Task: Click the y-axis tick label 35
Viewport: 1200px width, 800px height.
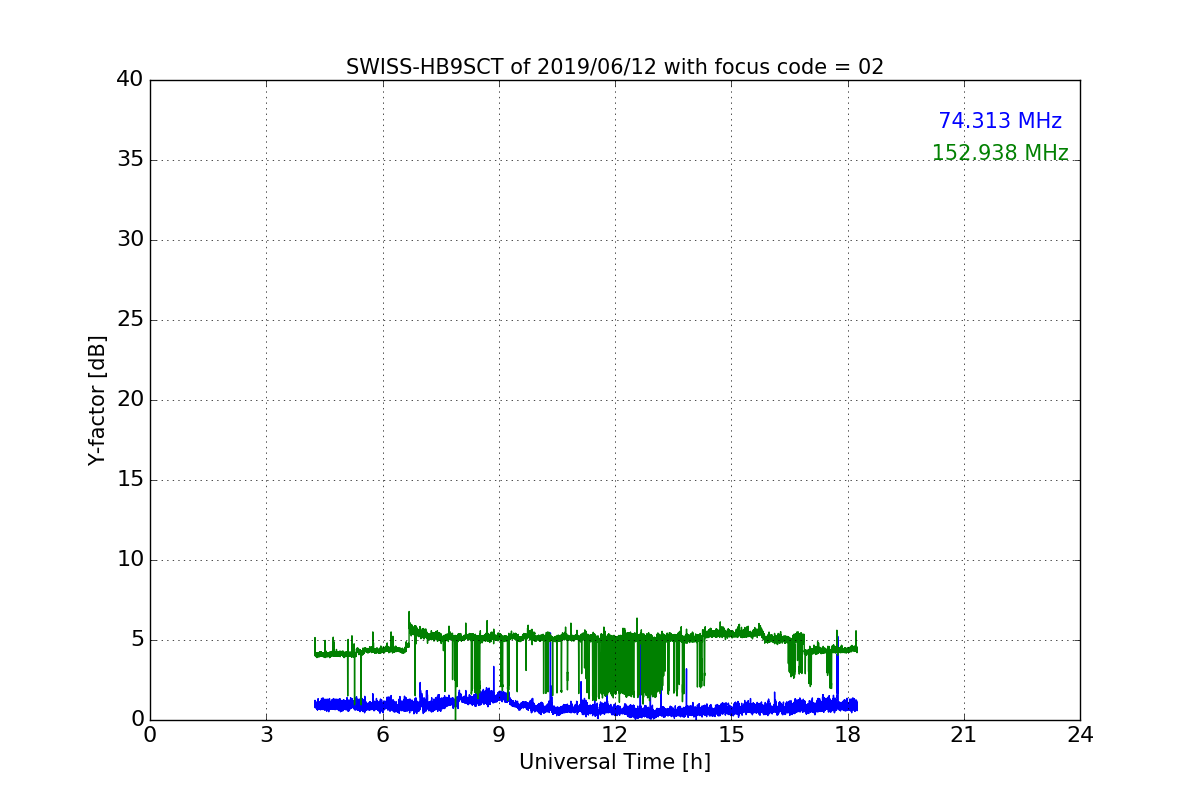Action: [x=130, y=159]
